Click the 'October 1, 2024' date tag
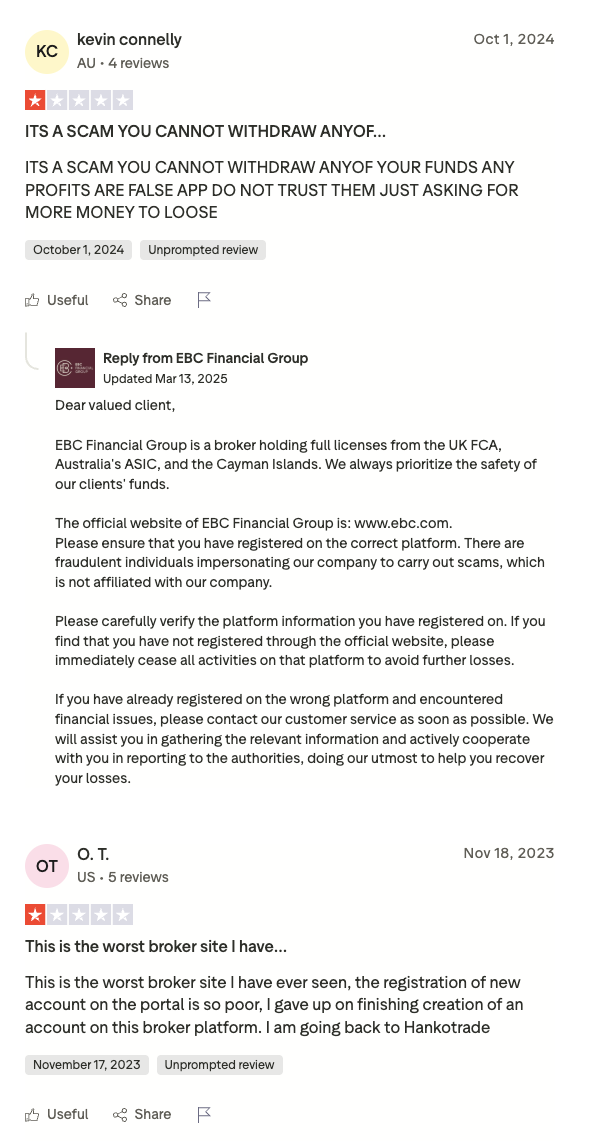 (x=78, y=250)
